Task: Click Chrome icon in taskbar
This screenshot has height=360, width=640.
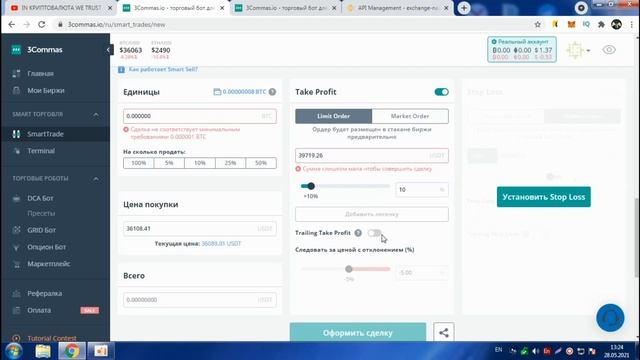Action: (72, 351)
